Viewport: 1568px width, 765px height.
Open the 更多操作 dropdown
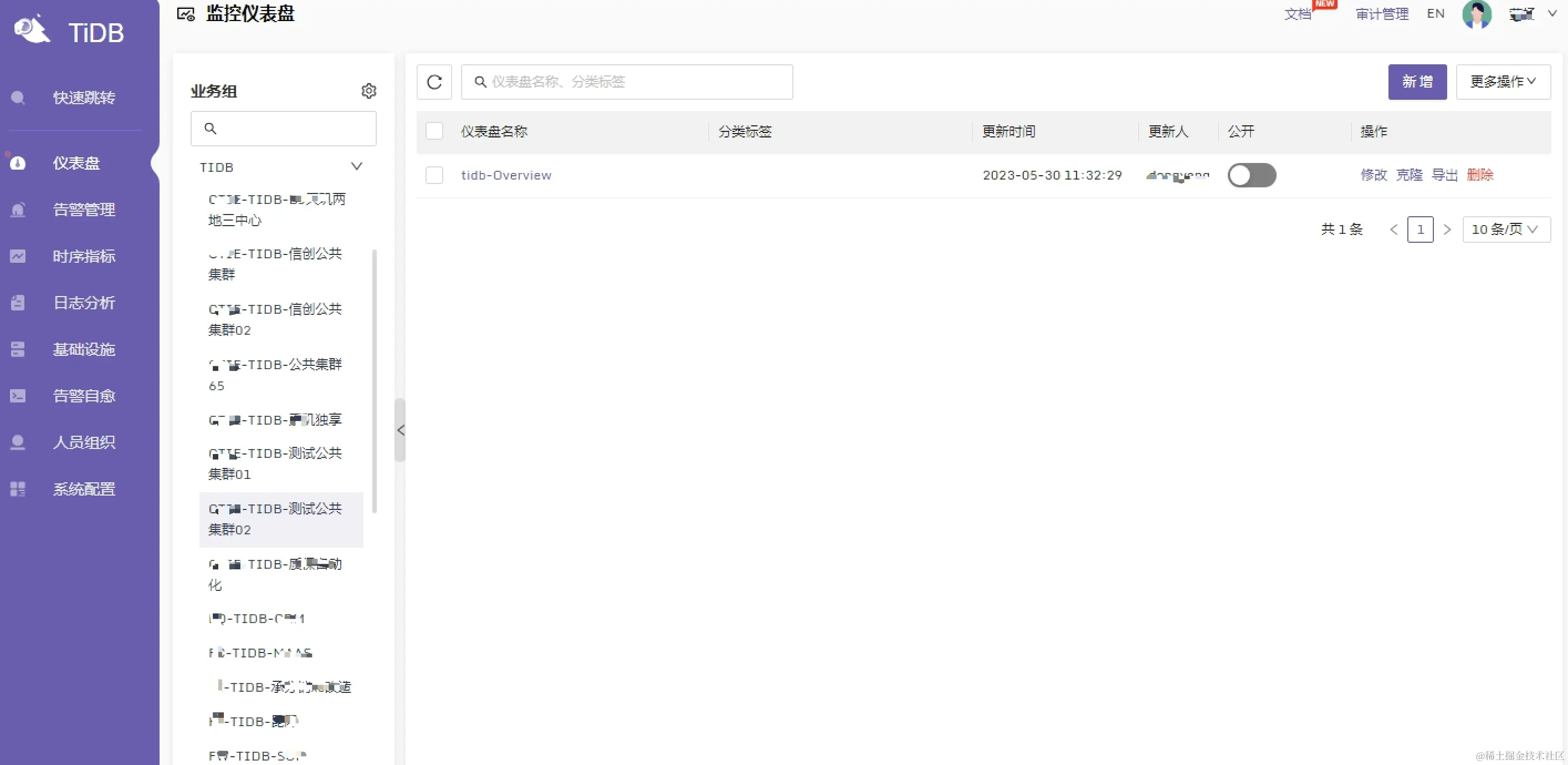pos(1502,81)
